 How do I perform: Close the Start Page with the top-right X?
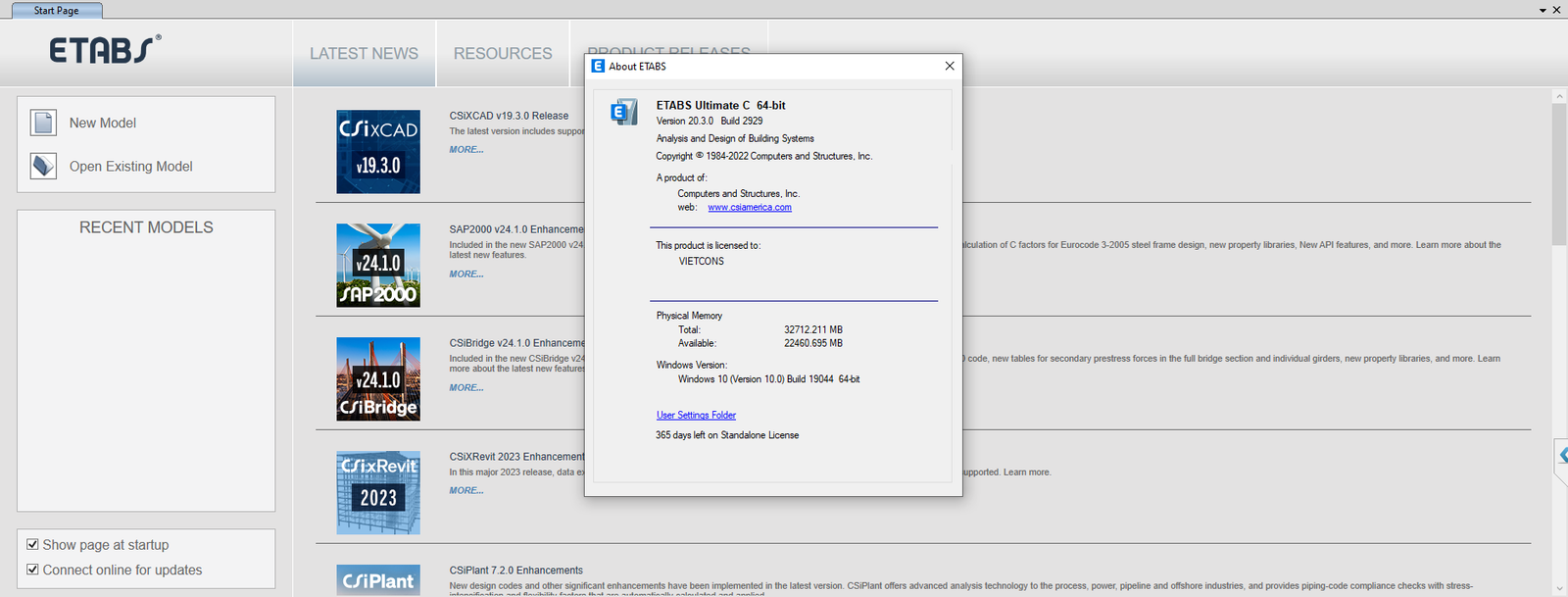pos(1557,10)
